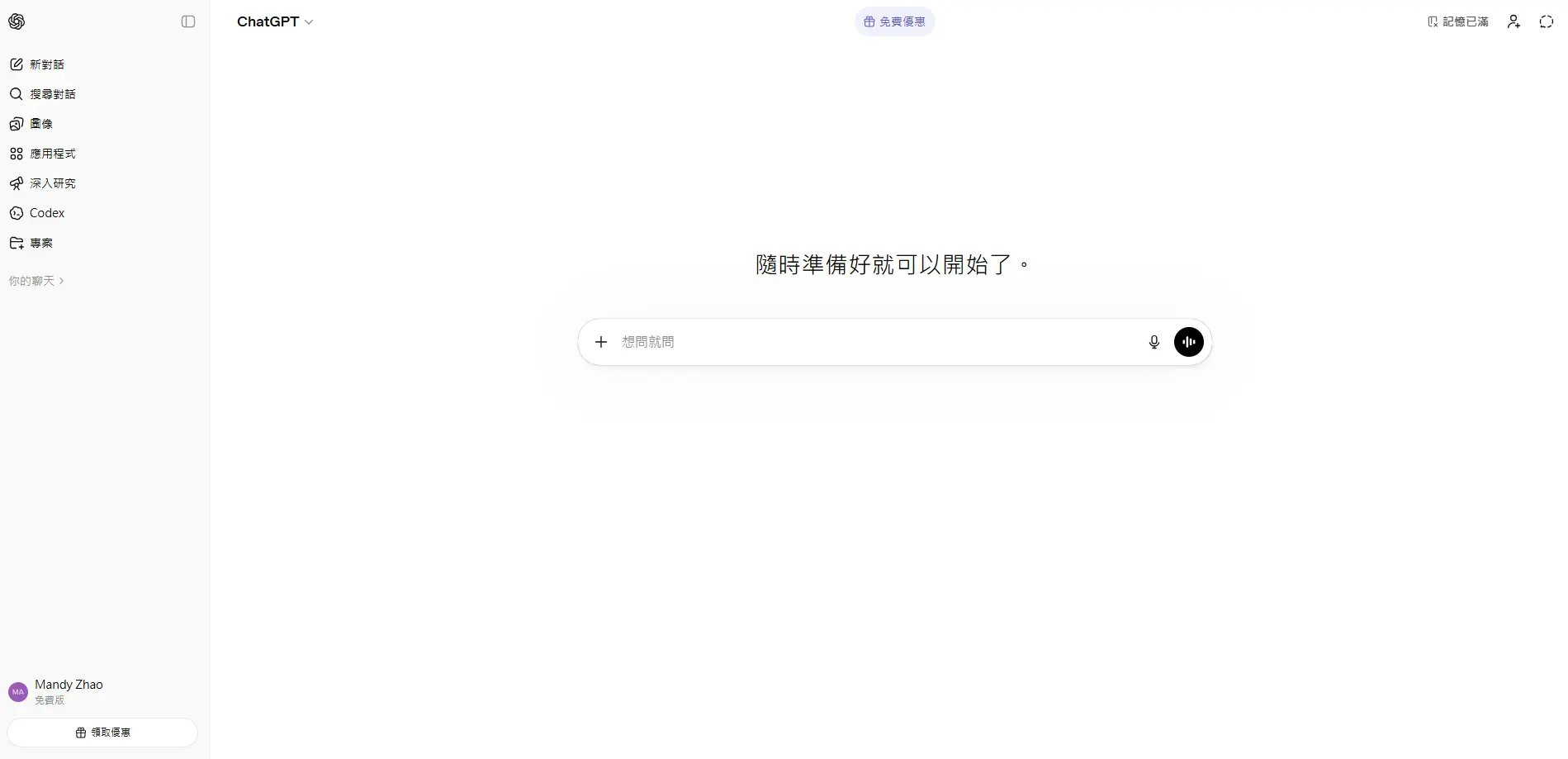Viewport: 1568px width, 759px height.
Task: Start dictation with the microphone icon
Action: coord(1153,341)
